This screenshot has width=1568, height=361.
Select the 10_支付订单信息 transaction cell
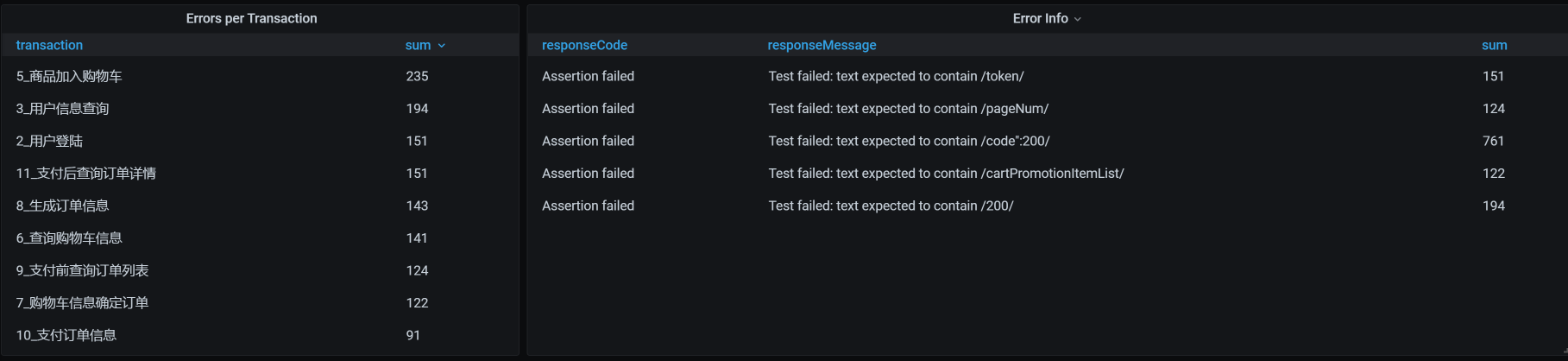pos(66,335)
